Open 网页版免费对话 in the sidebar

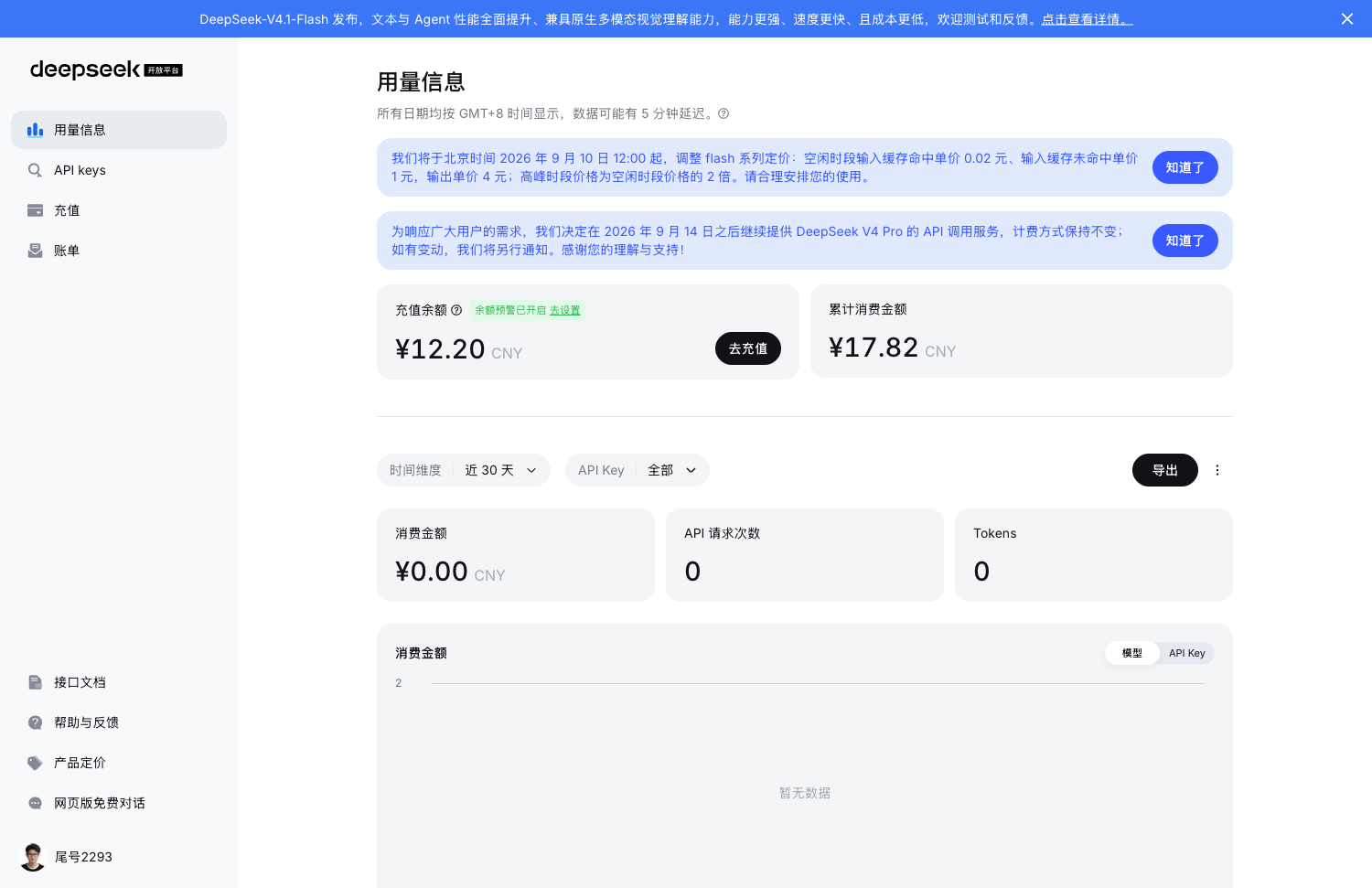tap(119, 803)
